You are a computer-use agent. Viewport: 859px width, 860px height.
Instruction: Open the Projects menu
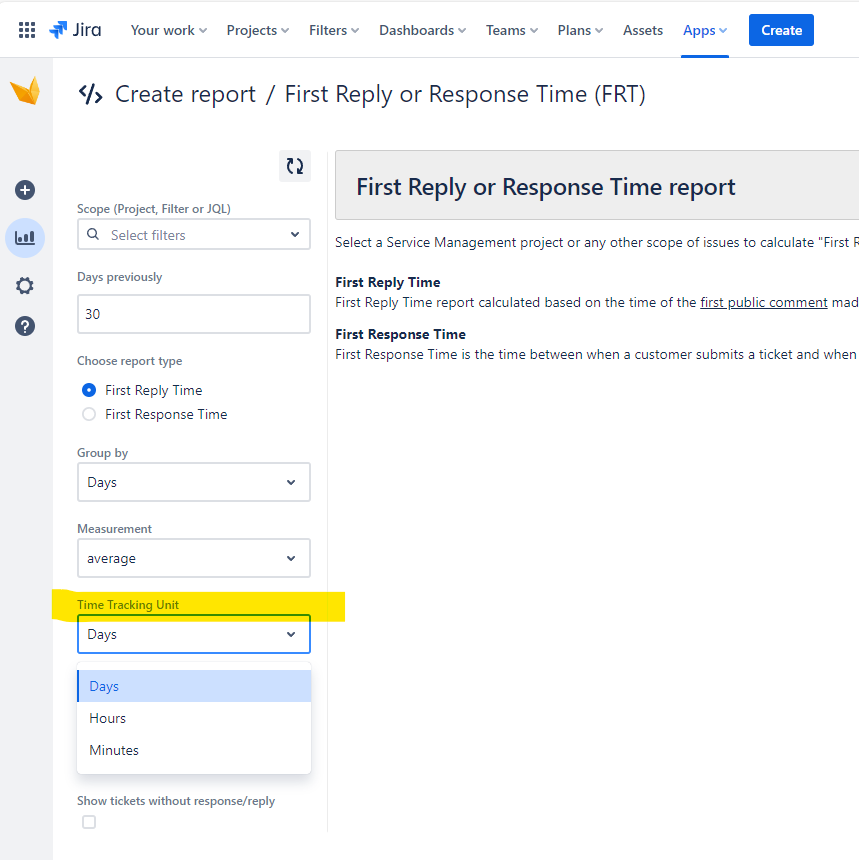coord(257,30)
